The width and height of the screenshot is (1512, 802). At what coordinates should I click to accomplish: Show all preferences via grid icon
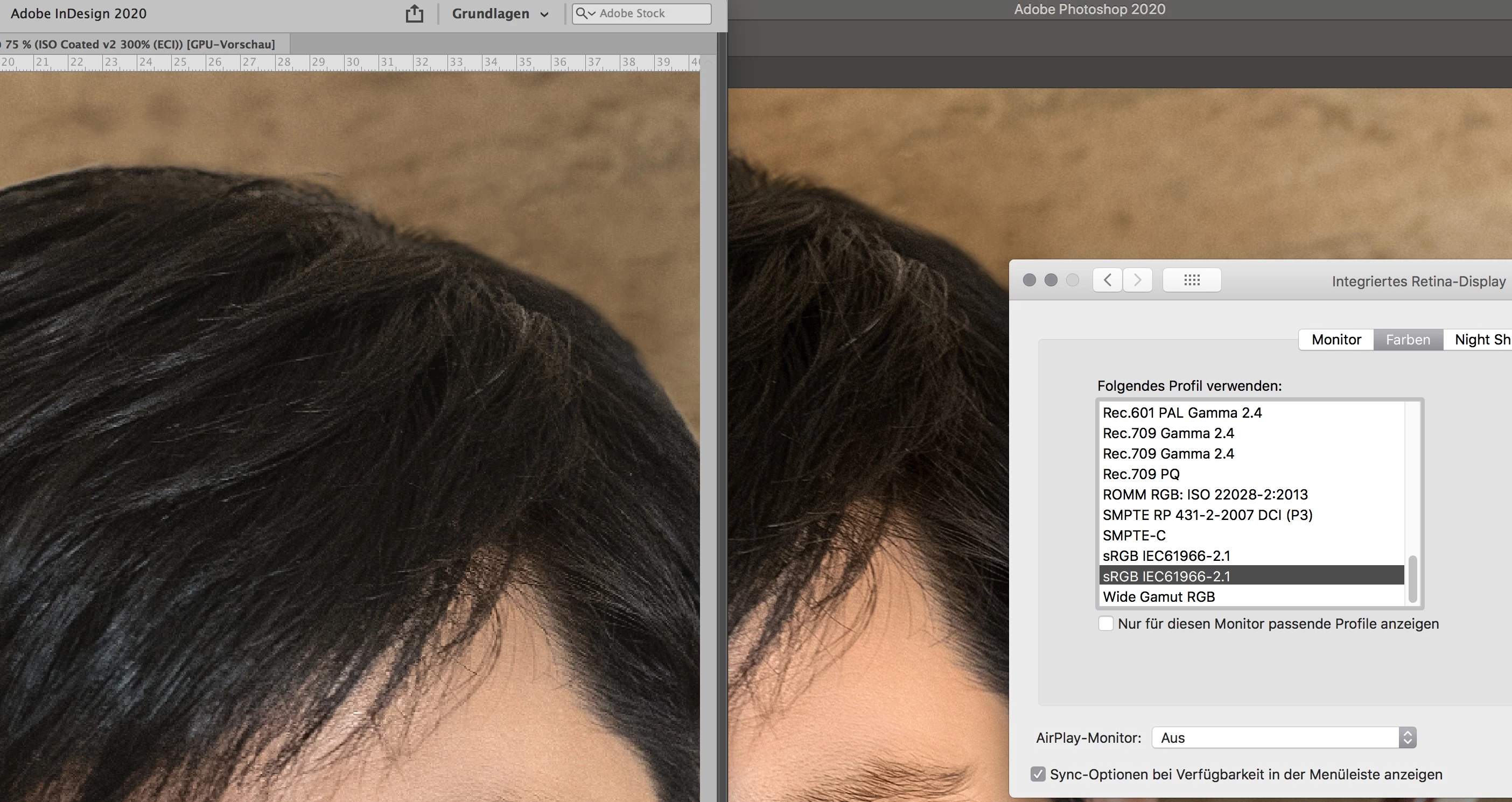[1192, 280]
